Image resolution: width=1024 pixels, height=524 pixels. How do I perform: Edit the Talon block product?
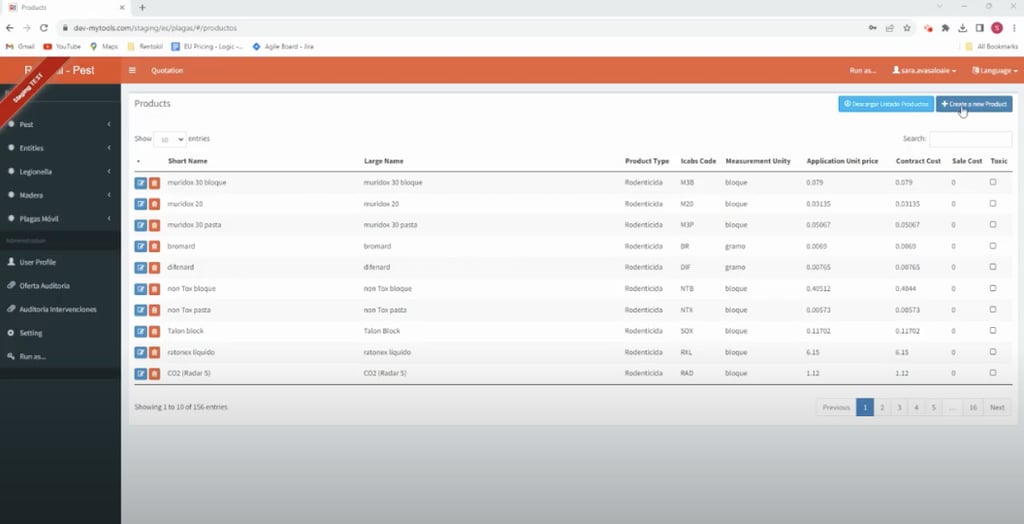(140, 331)
